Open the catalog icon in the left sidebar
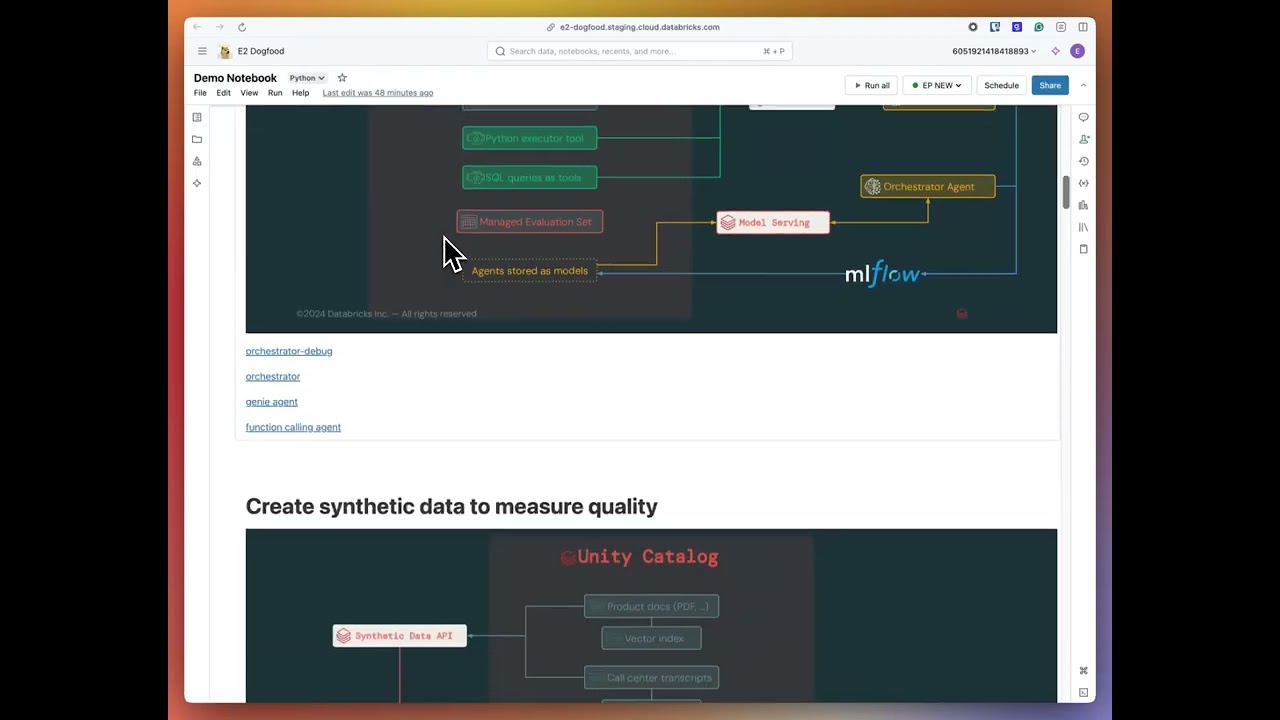 (197, 161)
